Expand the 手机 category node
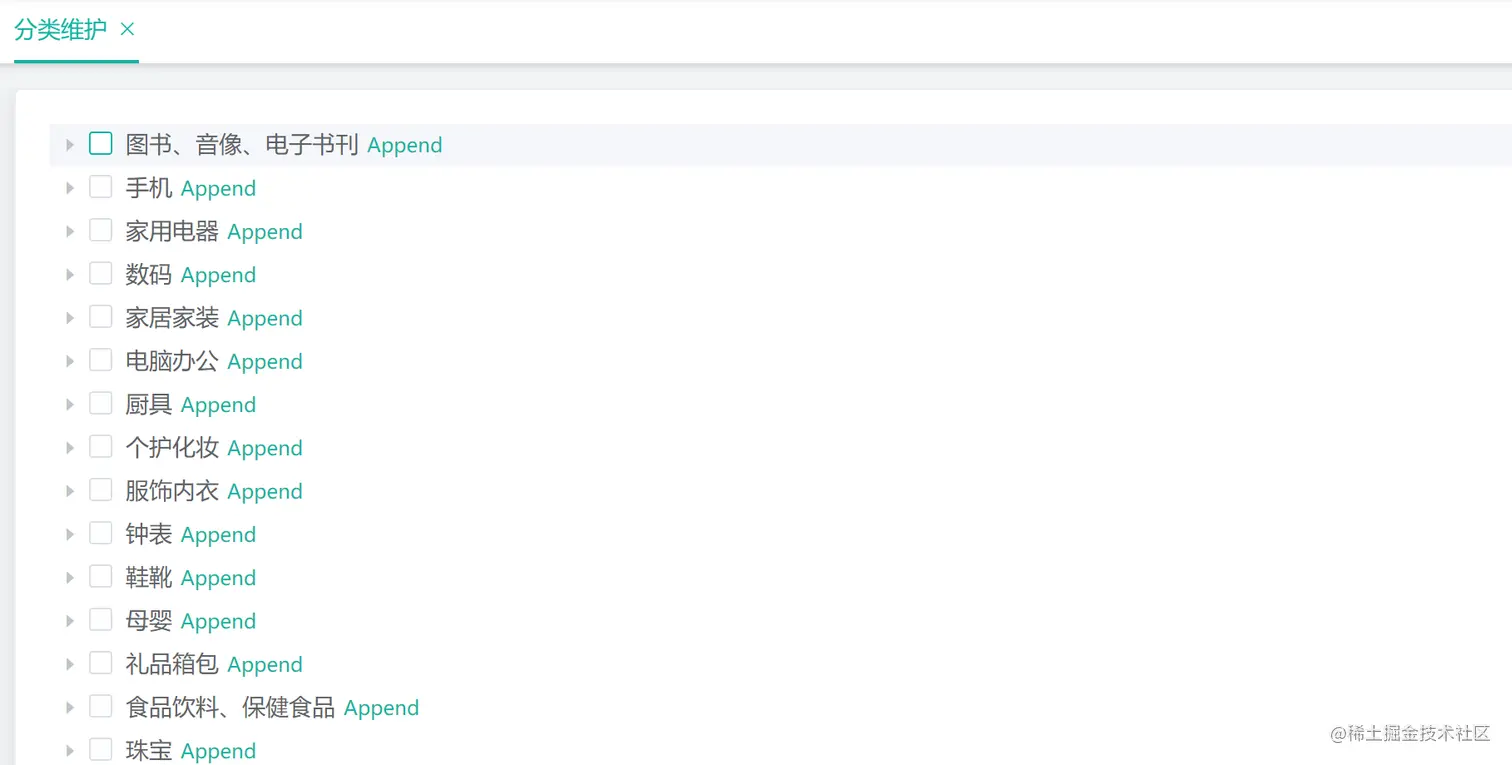This screenshot has width=1512, height=765. pos(70,188)
